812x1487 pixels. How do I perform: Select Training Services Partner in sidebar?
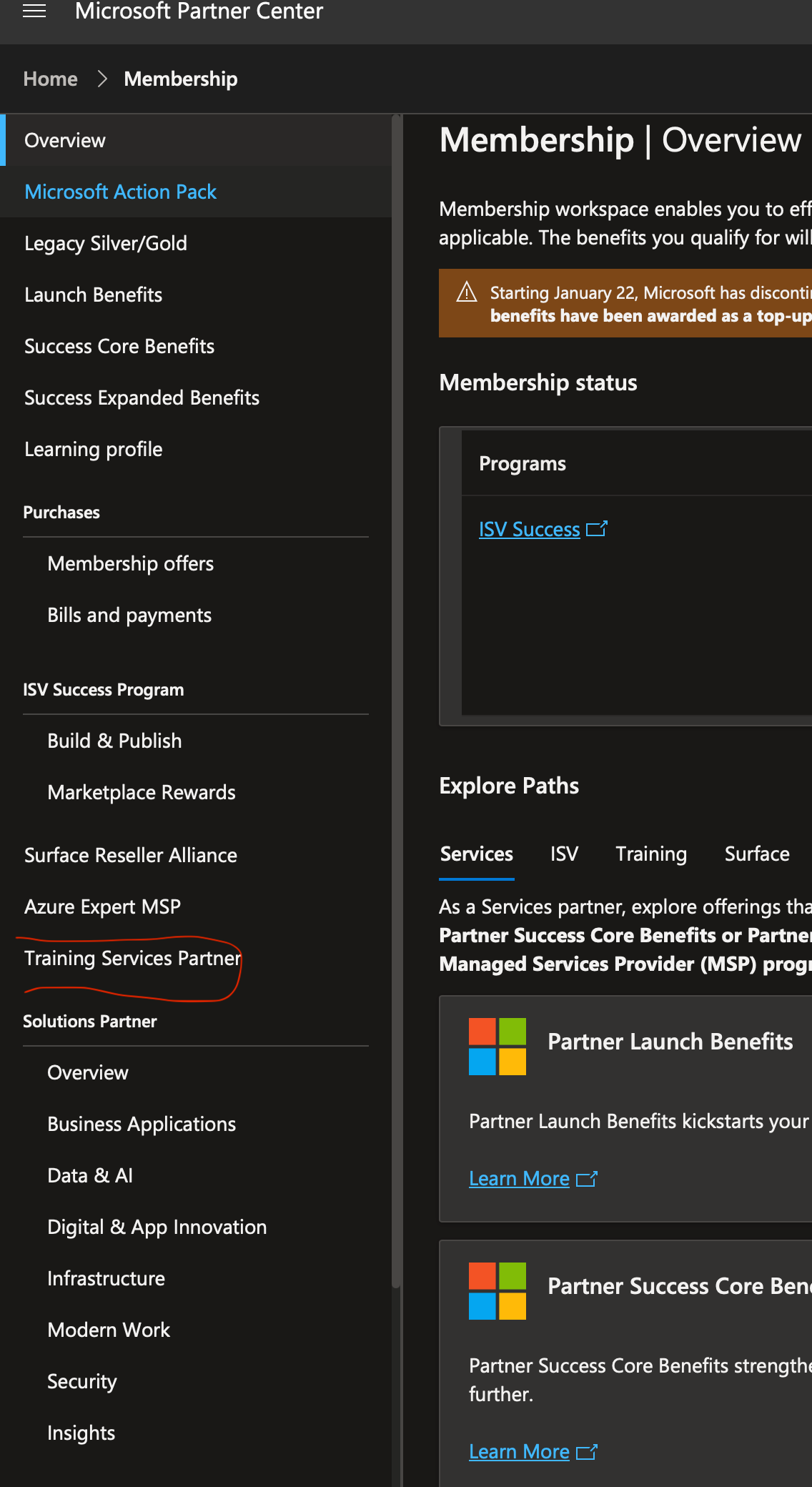pos(133,958)
